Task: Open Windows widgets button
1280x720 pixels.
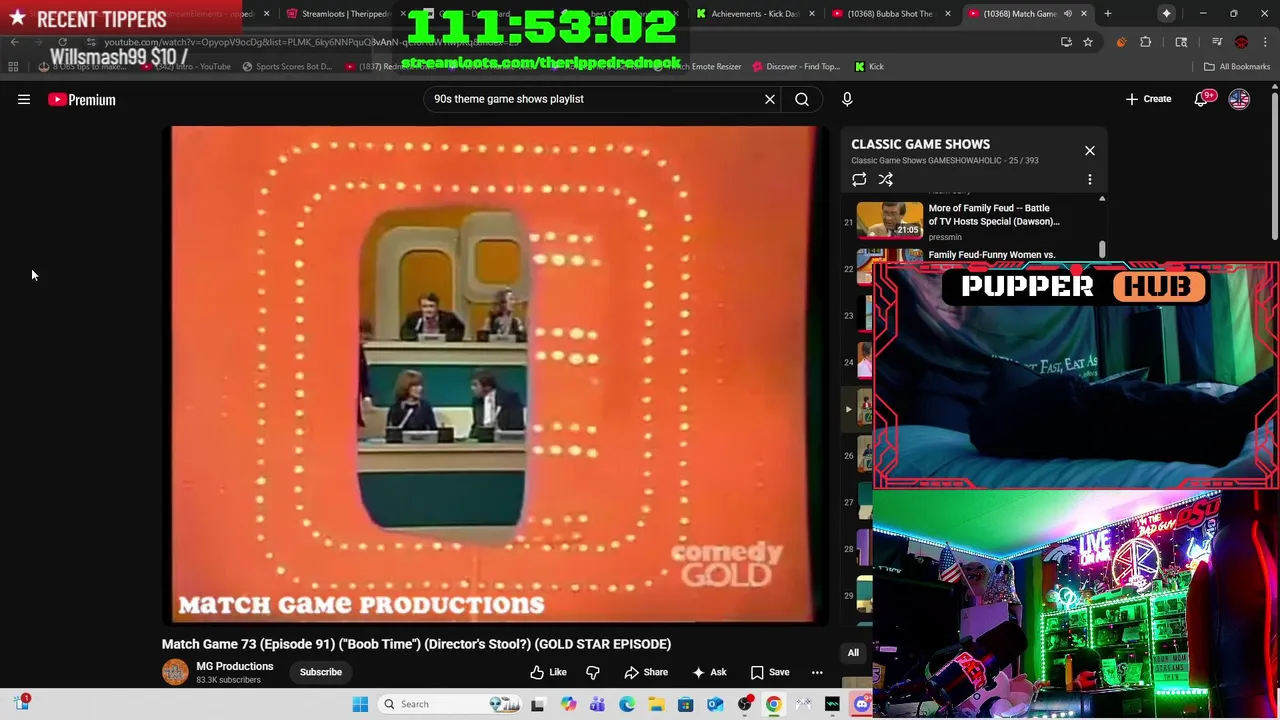Action: pos(22,703)
